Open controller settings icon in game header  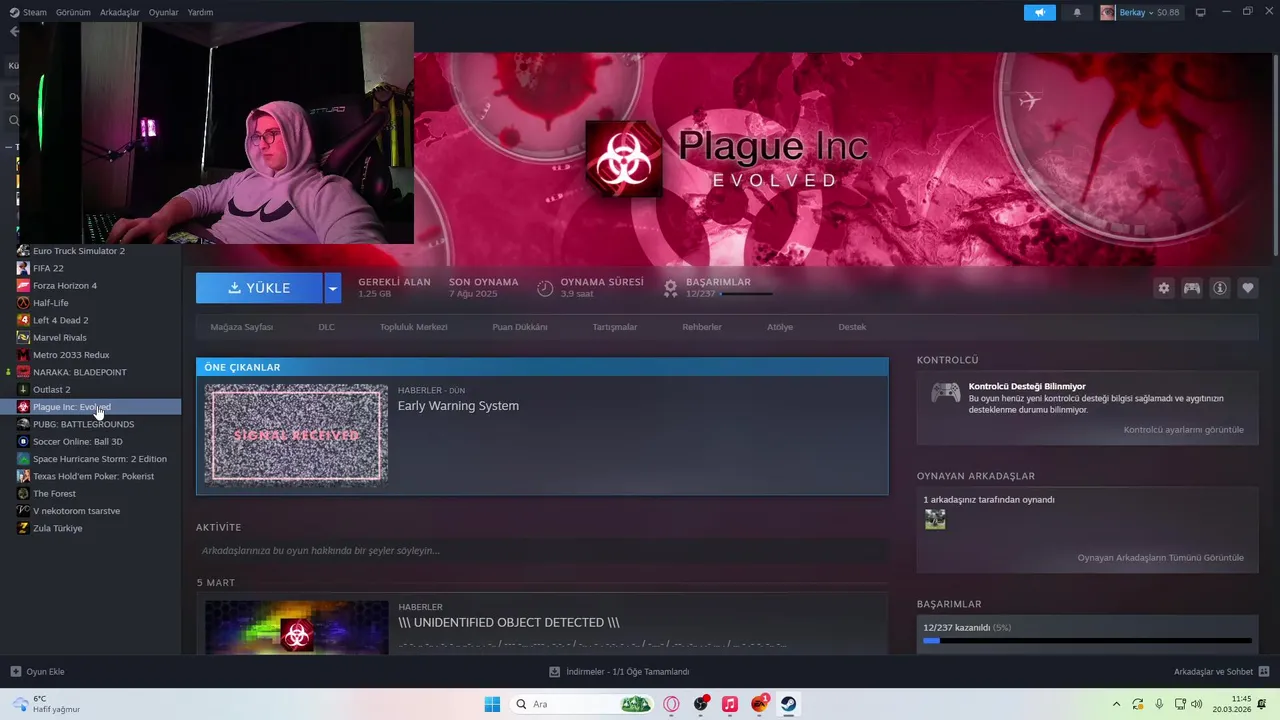(x=1192, y=288)
